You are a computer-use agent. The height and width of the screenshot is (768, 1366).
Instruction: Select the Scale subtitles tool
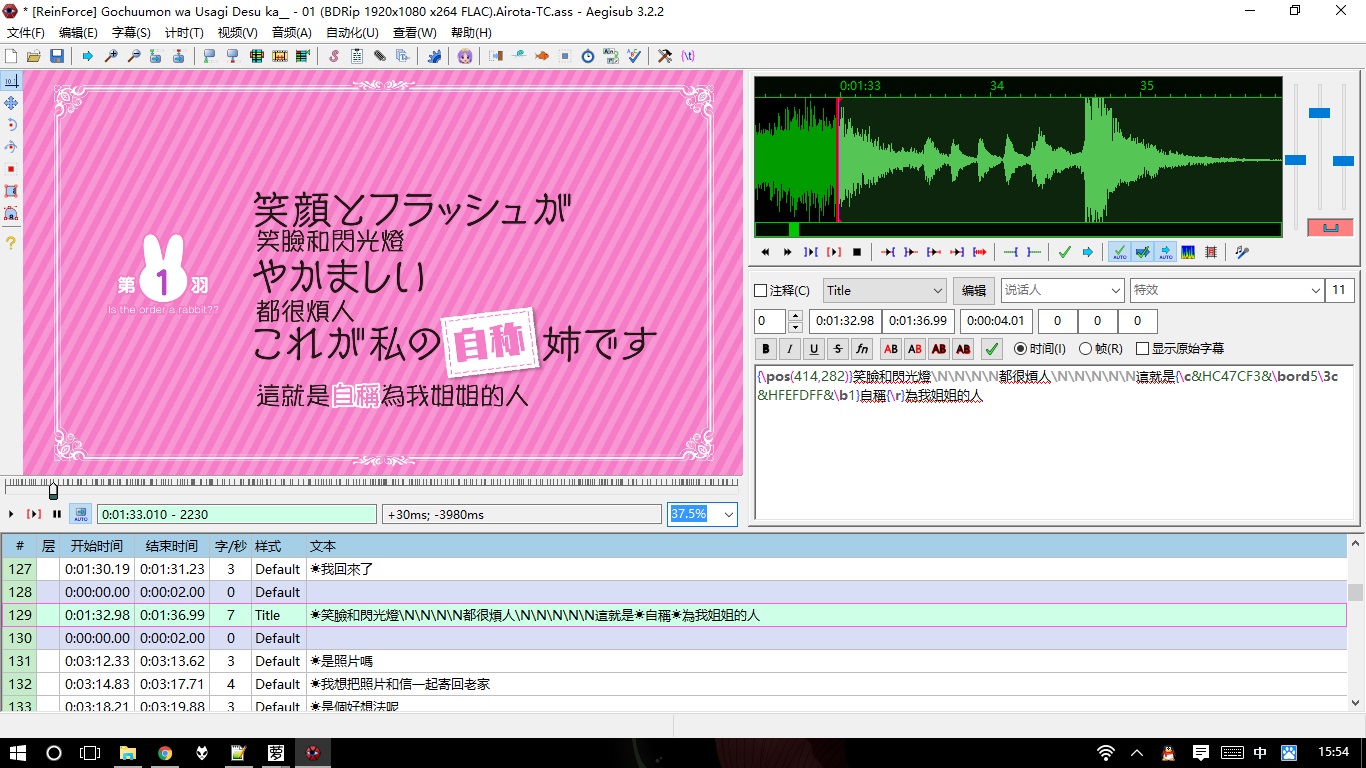click(11, 169)
